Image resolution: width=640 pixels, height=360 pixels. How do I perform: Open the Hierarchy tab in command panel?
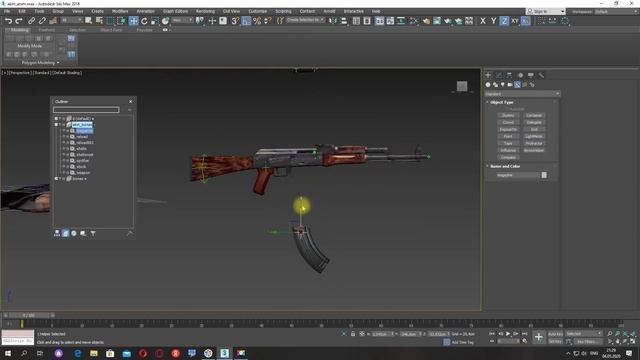pyautogui.click(x=509, y=75)
